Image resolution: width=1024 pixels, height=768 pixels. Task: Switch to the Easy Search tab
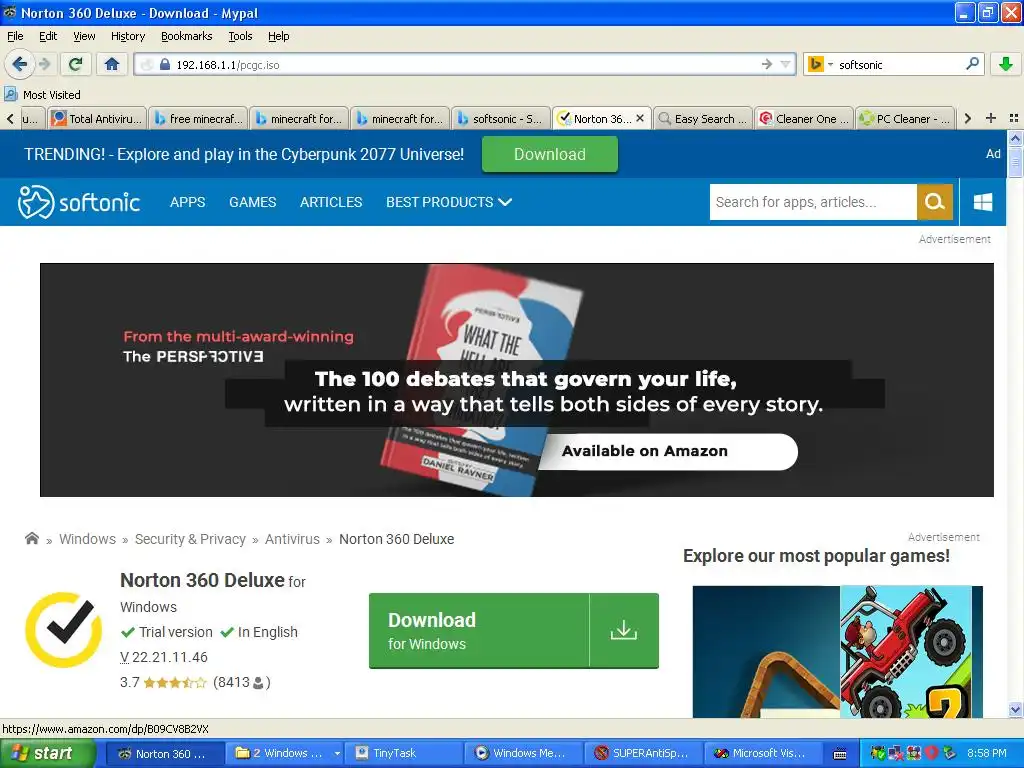[x=703, y=118]
